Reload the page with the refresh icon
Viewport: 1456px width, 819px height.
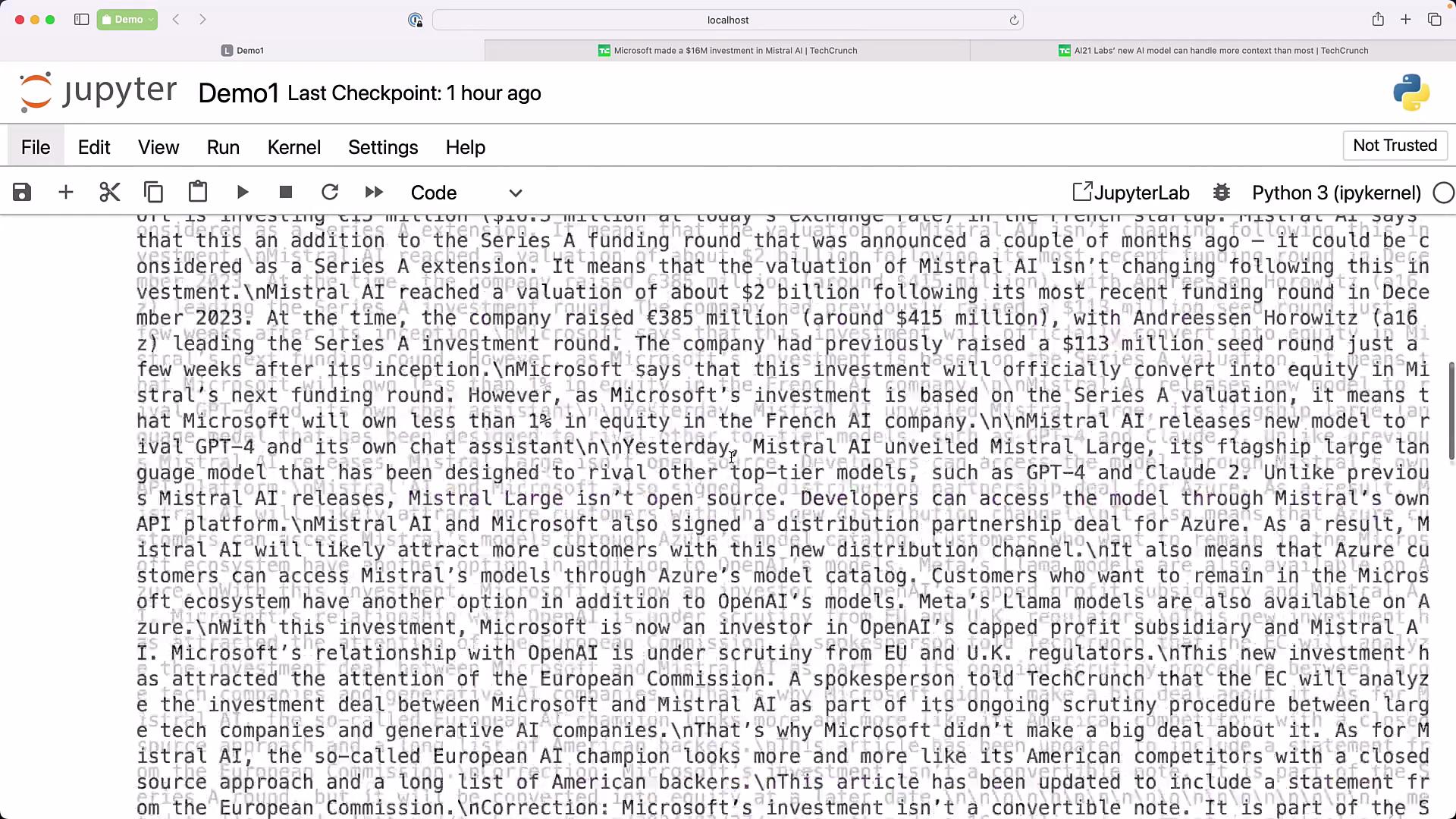[x=1014, y=20]
